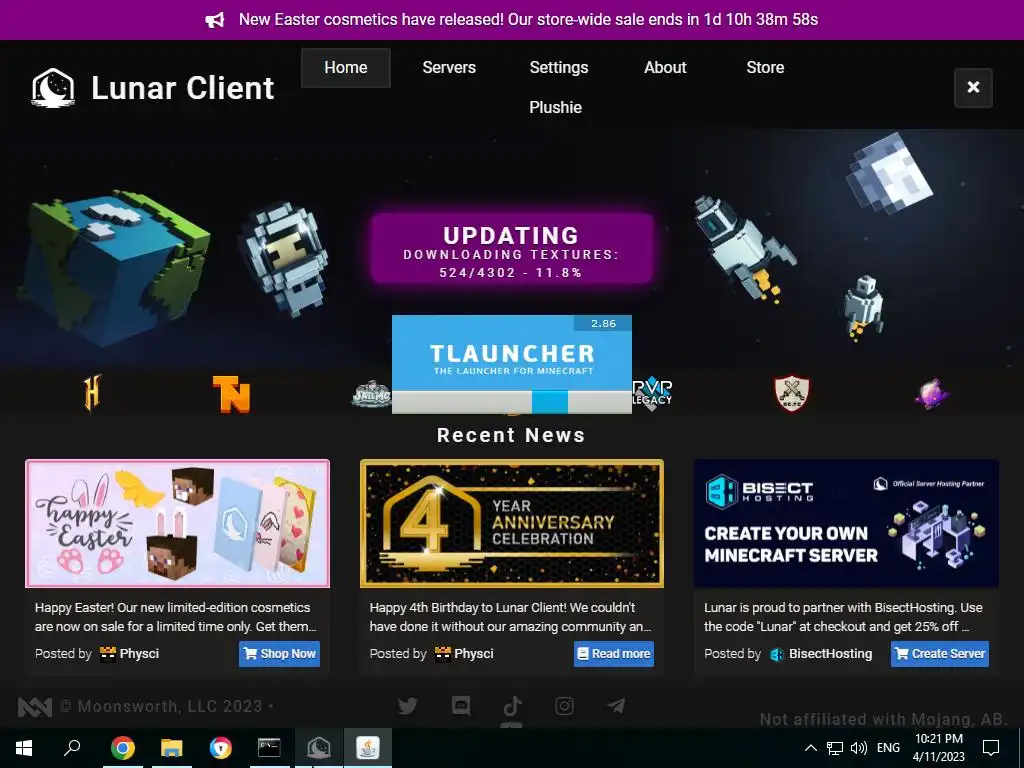Click the TLauncher loading progress bar
Viewport: 1024px width, 768px height.
pyautogui.click(x=512, y=402)
